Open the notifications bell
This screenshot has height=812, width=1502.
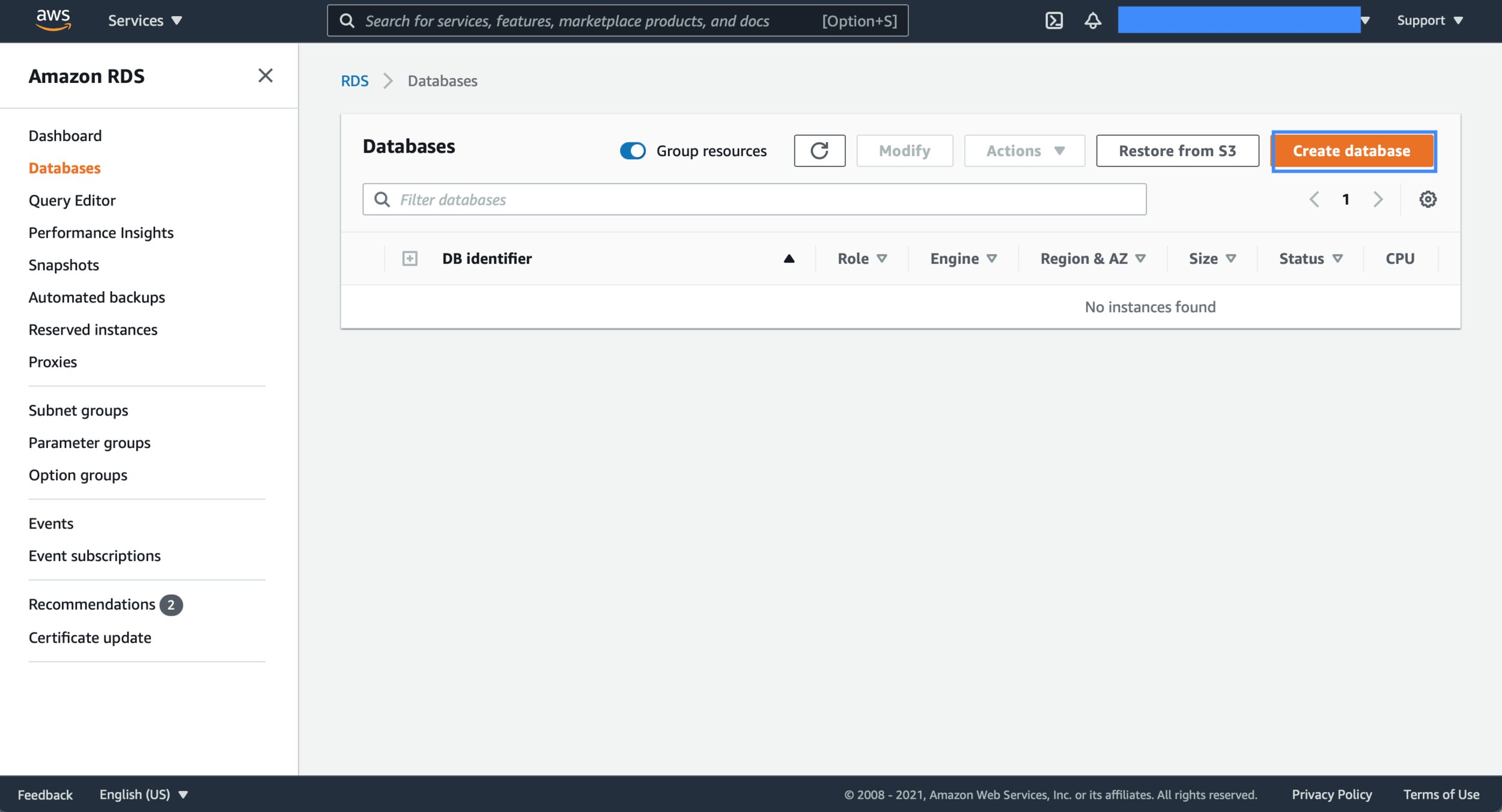[x=1093, y=20]
